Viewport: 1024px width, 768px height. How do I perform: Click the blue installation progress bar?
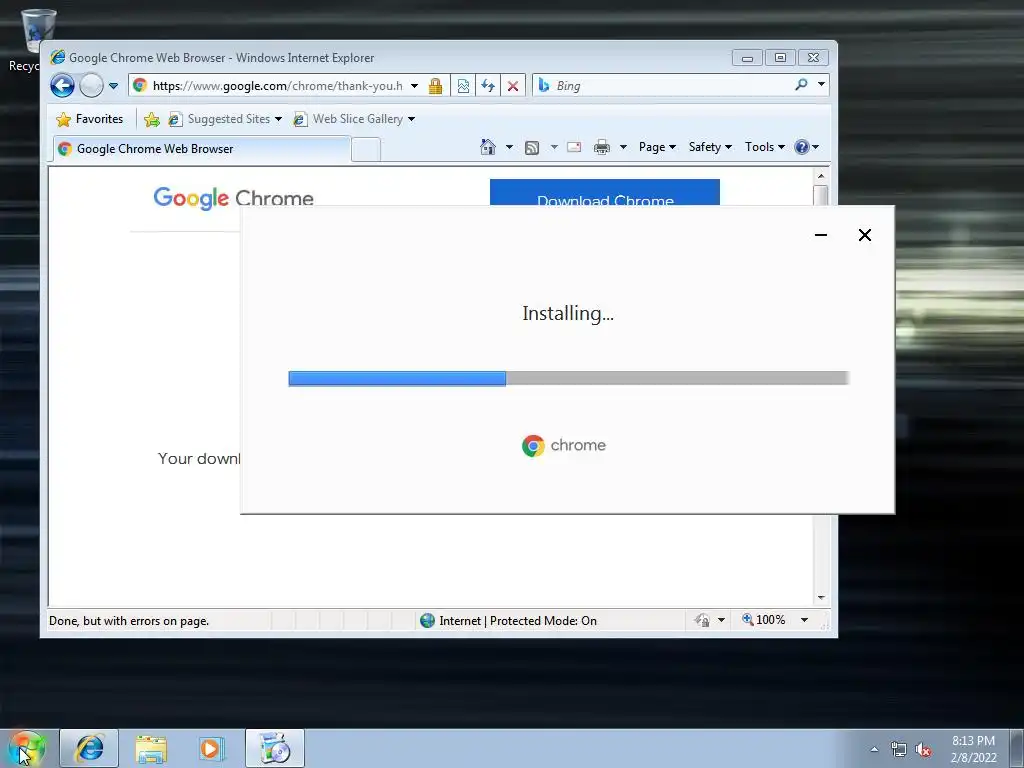(x=397, y=378)
